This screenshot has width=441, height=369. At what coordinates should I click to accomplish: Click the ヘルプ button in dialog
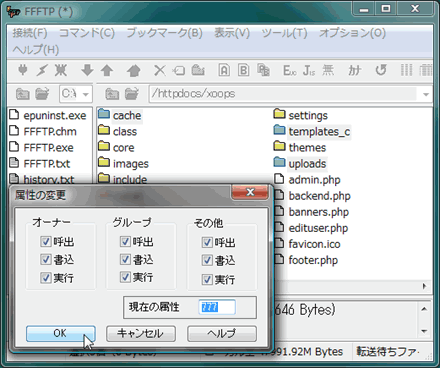222,333
